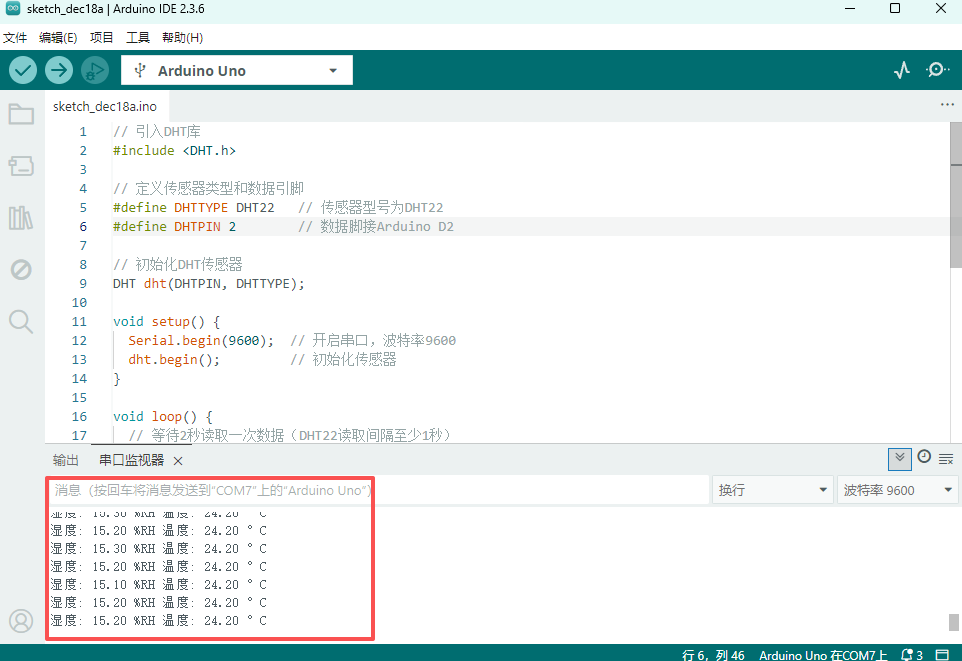Open the 波特率 9600 baud rate dropdown
The height and width of the screenshot is (661, 962).
[898, 490]
